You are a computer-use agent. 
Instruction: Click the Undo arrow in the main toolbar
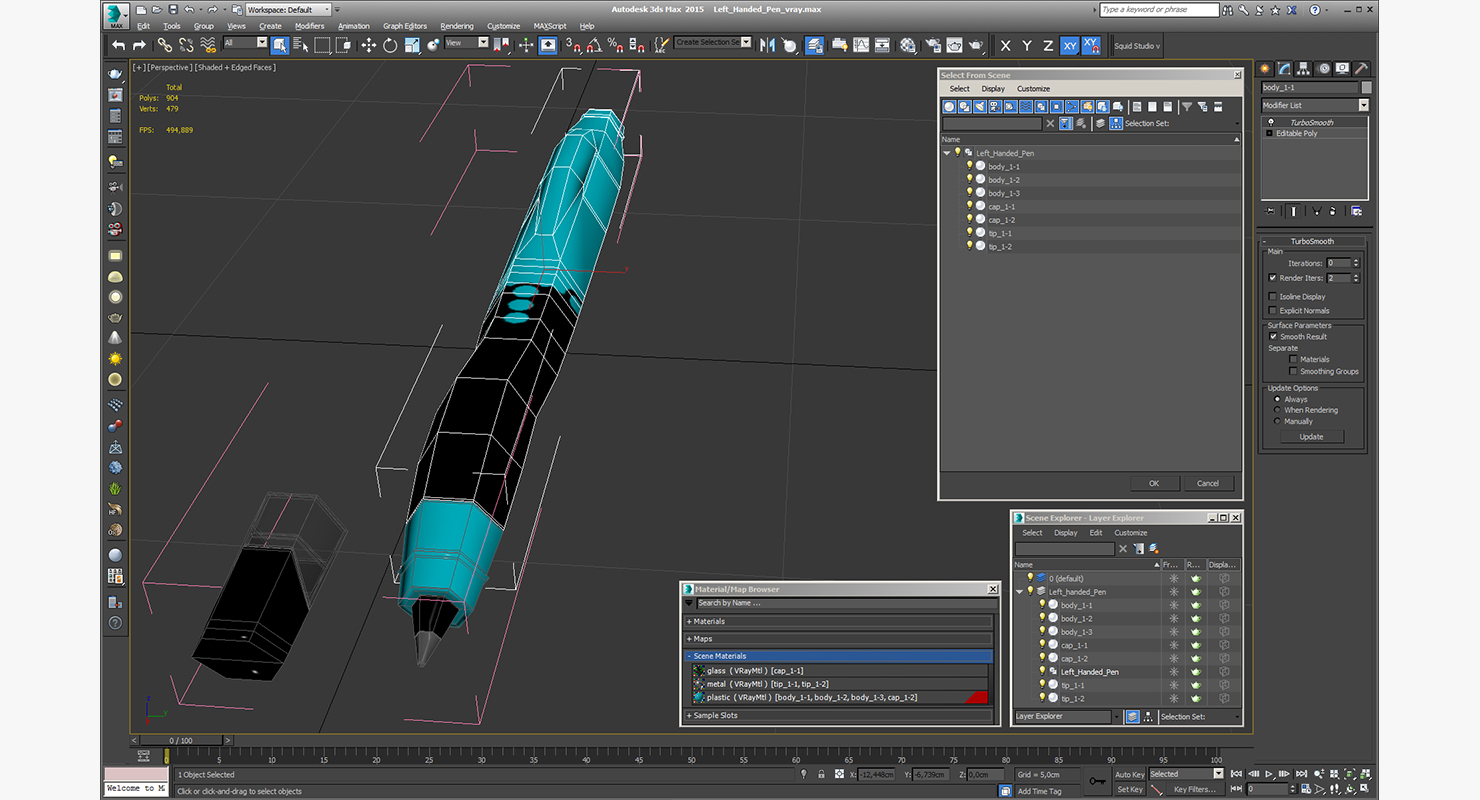pos(118,45)
